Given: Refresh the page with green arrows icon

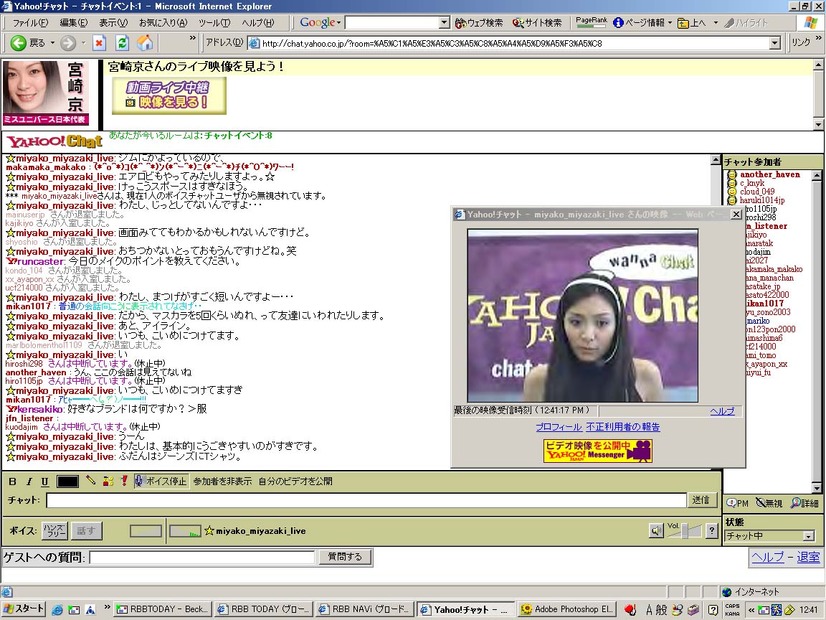Looking at the screenshot, I should [122, 43].
